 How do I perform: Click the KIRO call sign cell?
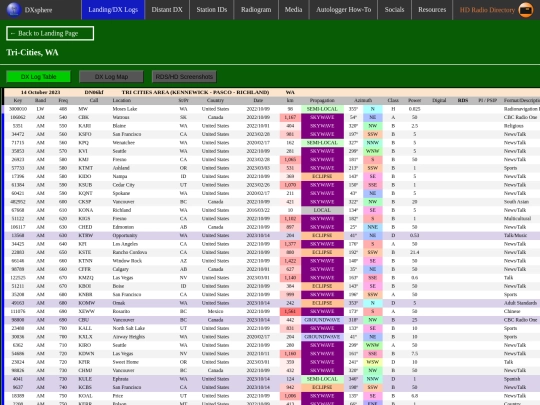(85, 345)
